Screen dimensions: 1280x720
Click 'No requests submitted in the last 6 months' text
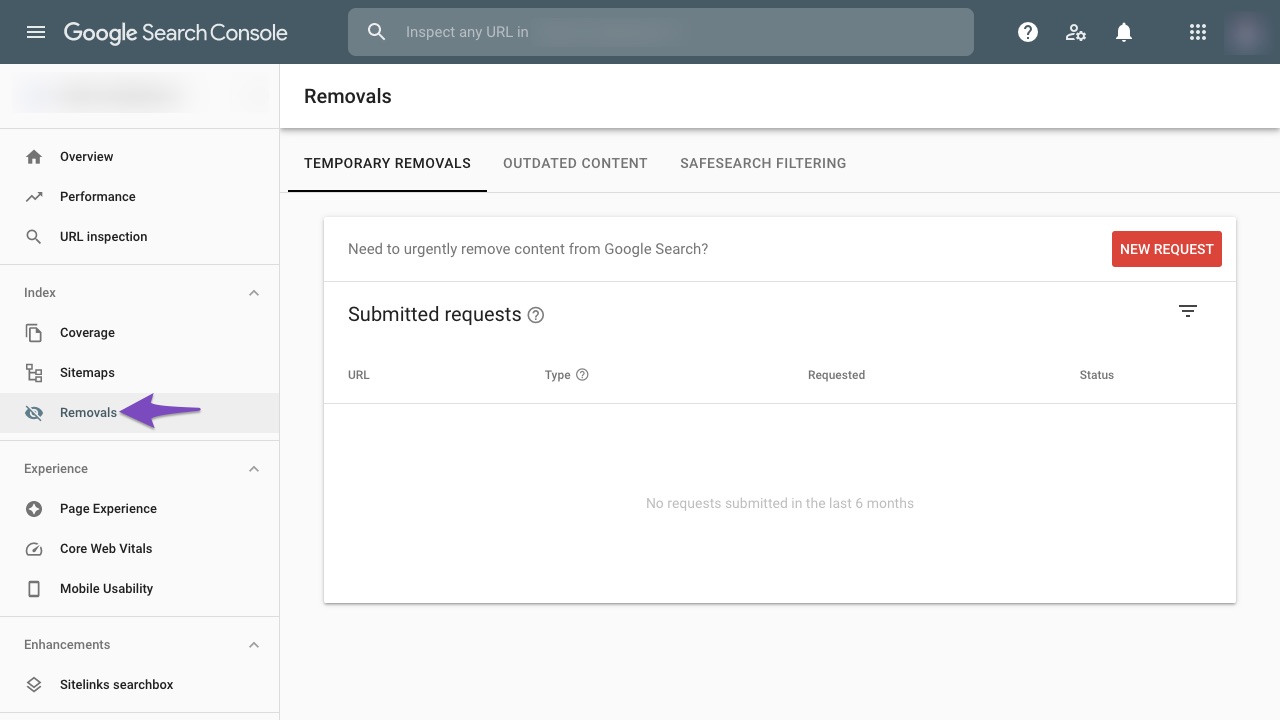780,503
